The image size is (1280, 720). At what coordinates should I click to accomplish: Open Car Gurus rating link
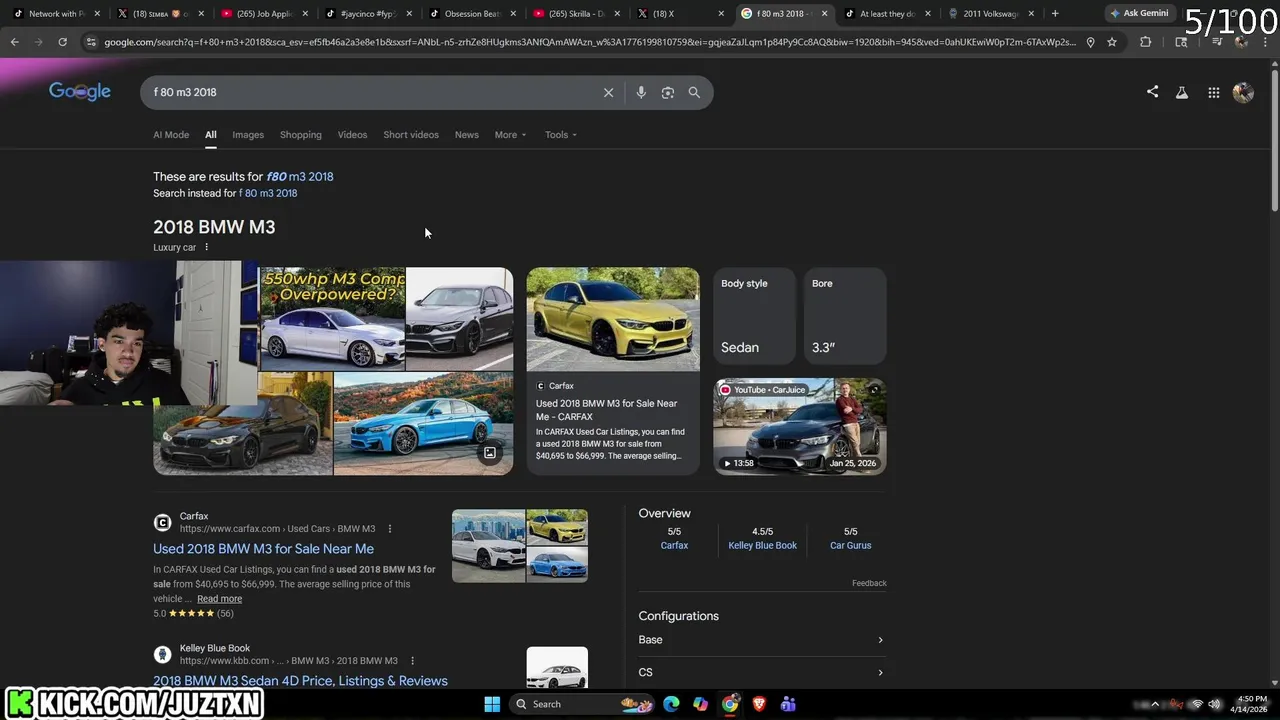click(850, 546)
